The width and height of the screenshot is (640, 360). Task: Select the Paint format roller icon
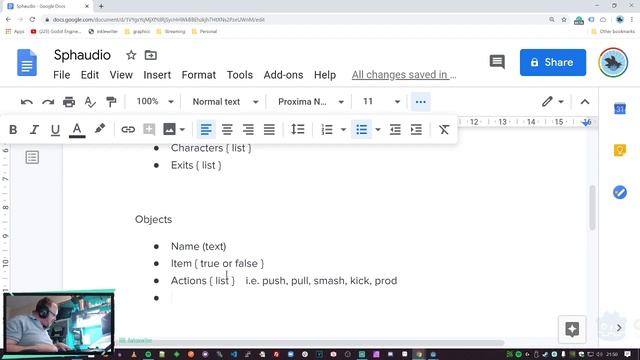[111, 102]
